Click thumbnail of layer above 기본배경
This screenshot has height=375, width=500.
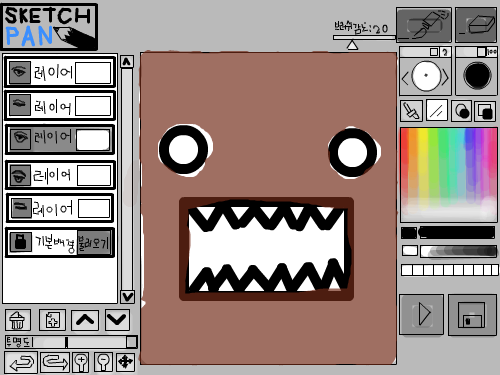coord(94,209)
